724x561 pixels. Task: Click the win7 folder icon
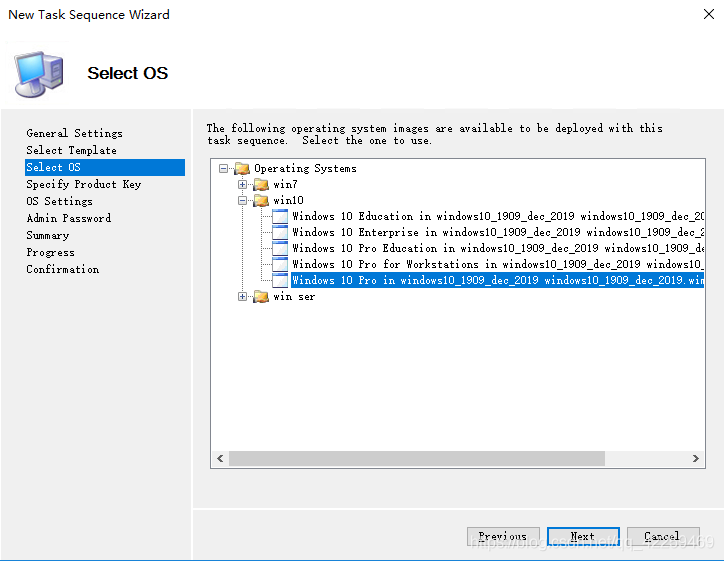click(x=261, y=185)
